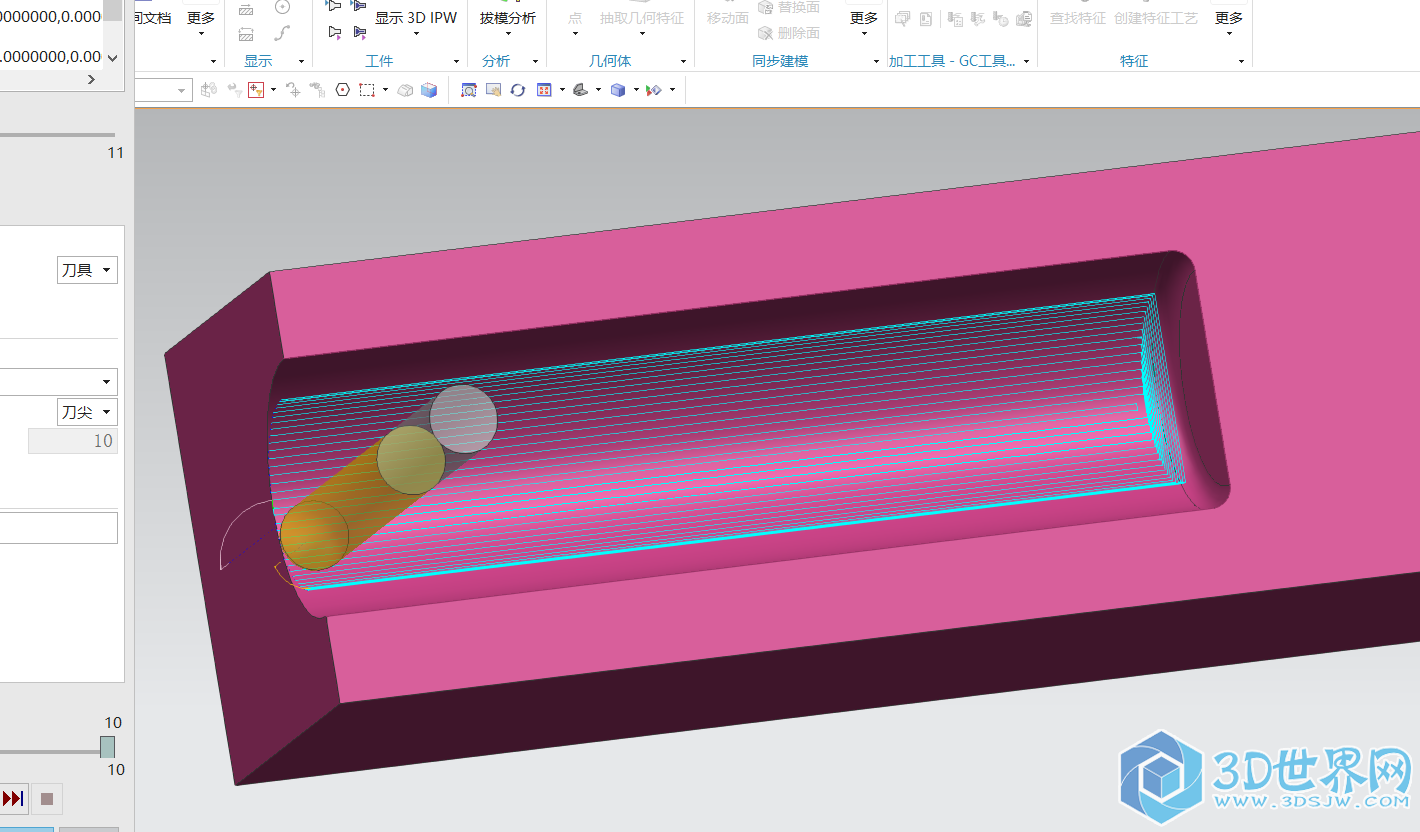
Task: Open the selection scope combo box in toolbar
Action: (x=163, y=91)
